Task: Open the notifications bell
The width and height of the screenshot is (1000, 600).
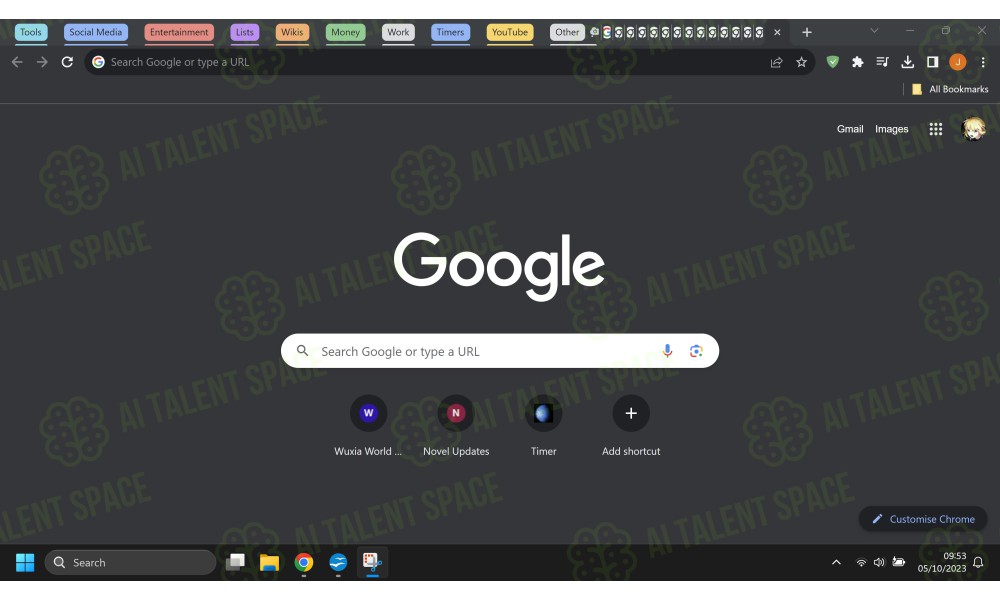Action: [x=978, y=562]
